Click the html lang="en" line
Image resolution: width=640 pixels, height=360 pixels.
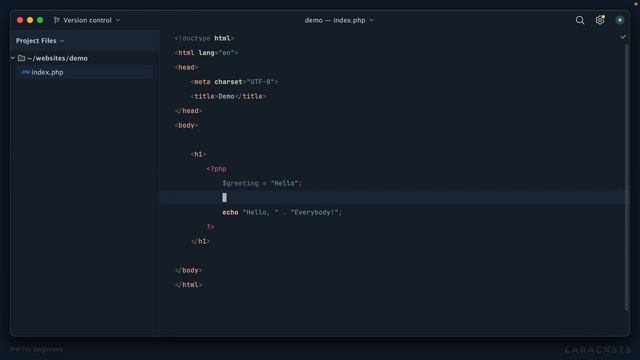[x=206, y=53]
